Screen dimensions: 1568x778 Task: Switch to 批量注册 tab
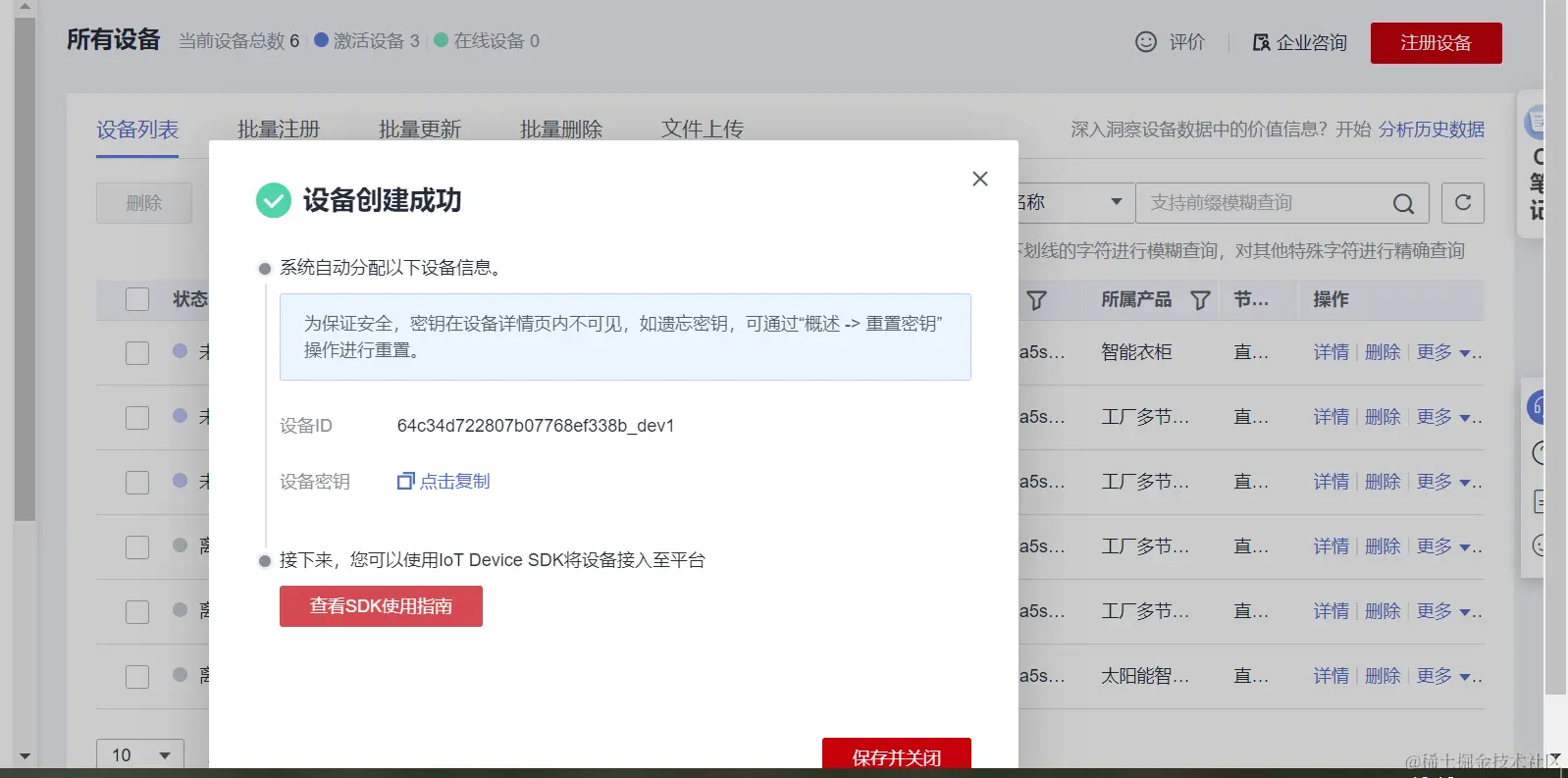coord(279,130)
